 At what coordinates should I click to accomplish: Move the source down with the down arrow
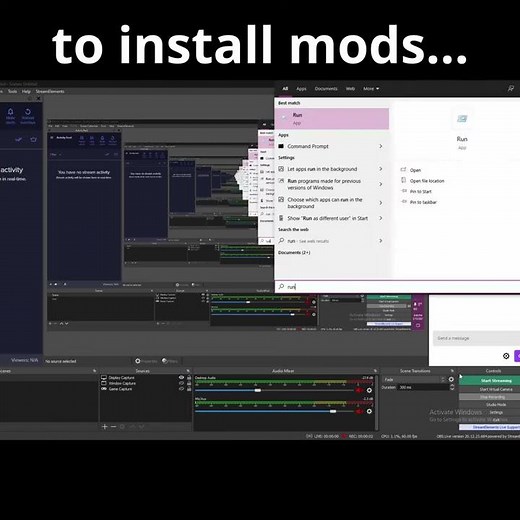(x=141, y=427)
